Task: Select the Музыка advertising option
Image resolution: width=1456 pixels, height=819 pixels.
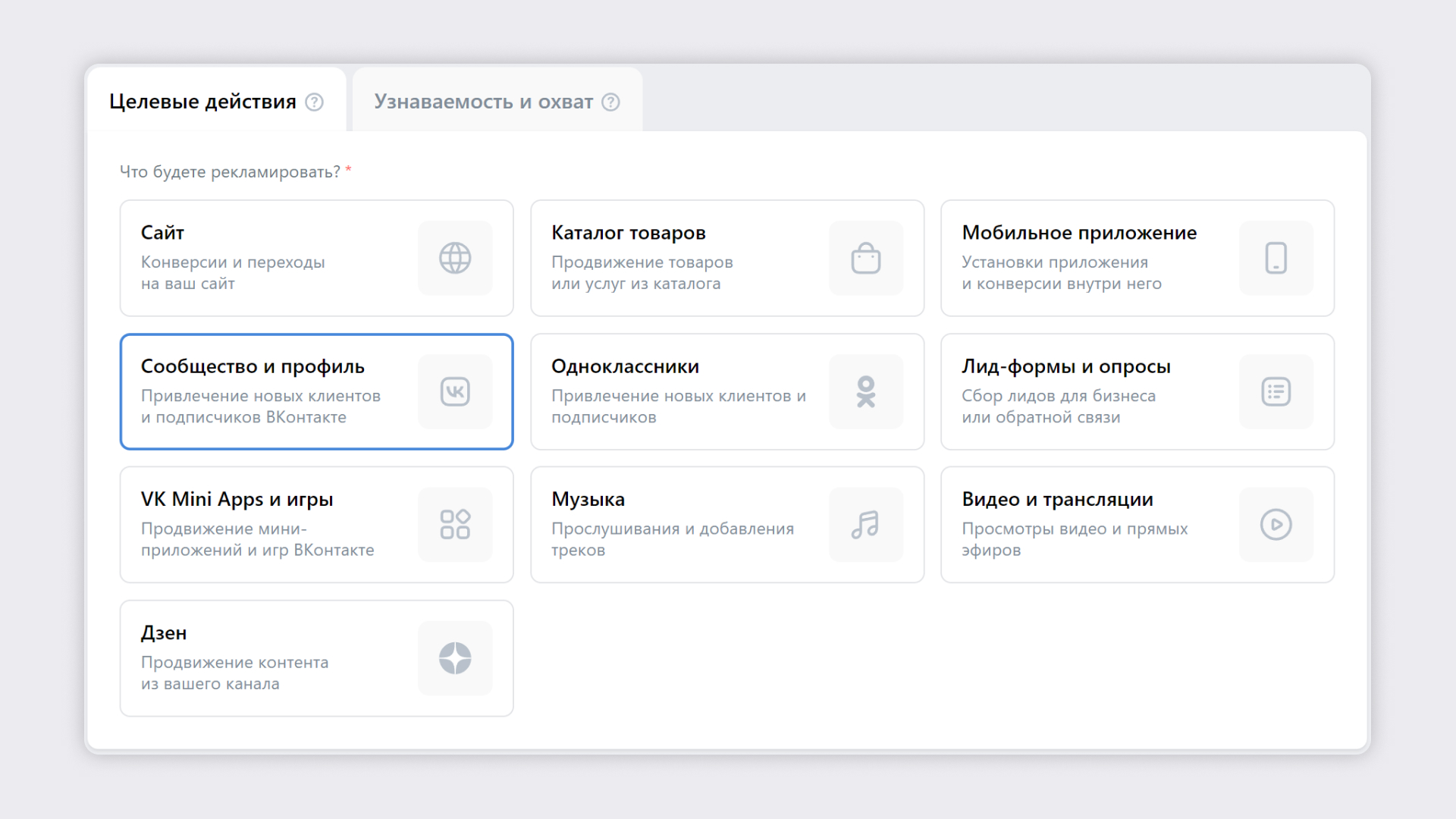Action: pyautogui.click(x=727, y=524)
